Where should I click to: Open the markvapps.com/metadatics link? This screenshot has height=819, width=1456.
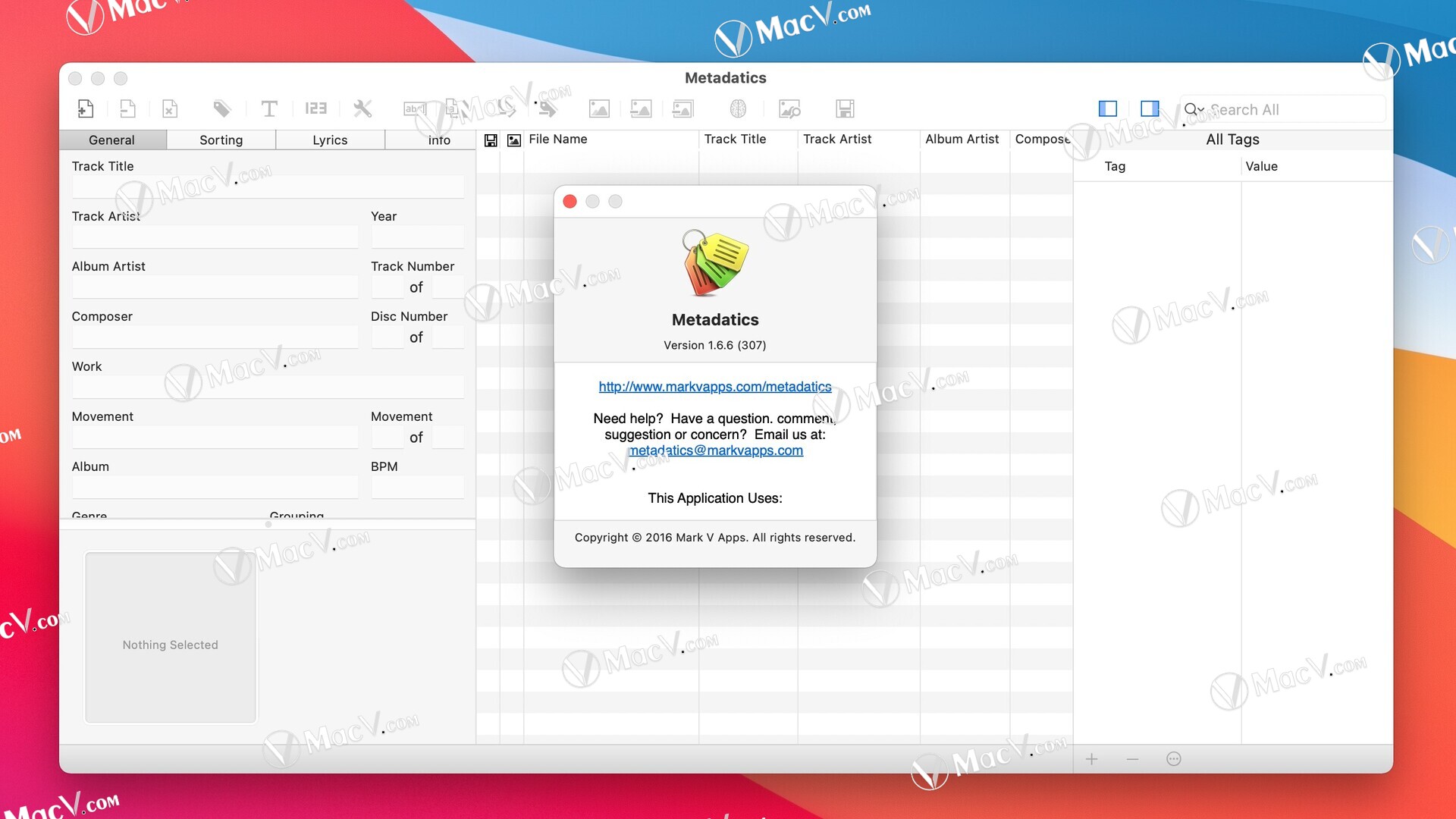pos(714,387)
